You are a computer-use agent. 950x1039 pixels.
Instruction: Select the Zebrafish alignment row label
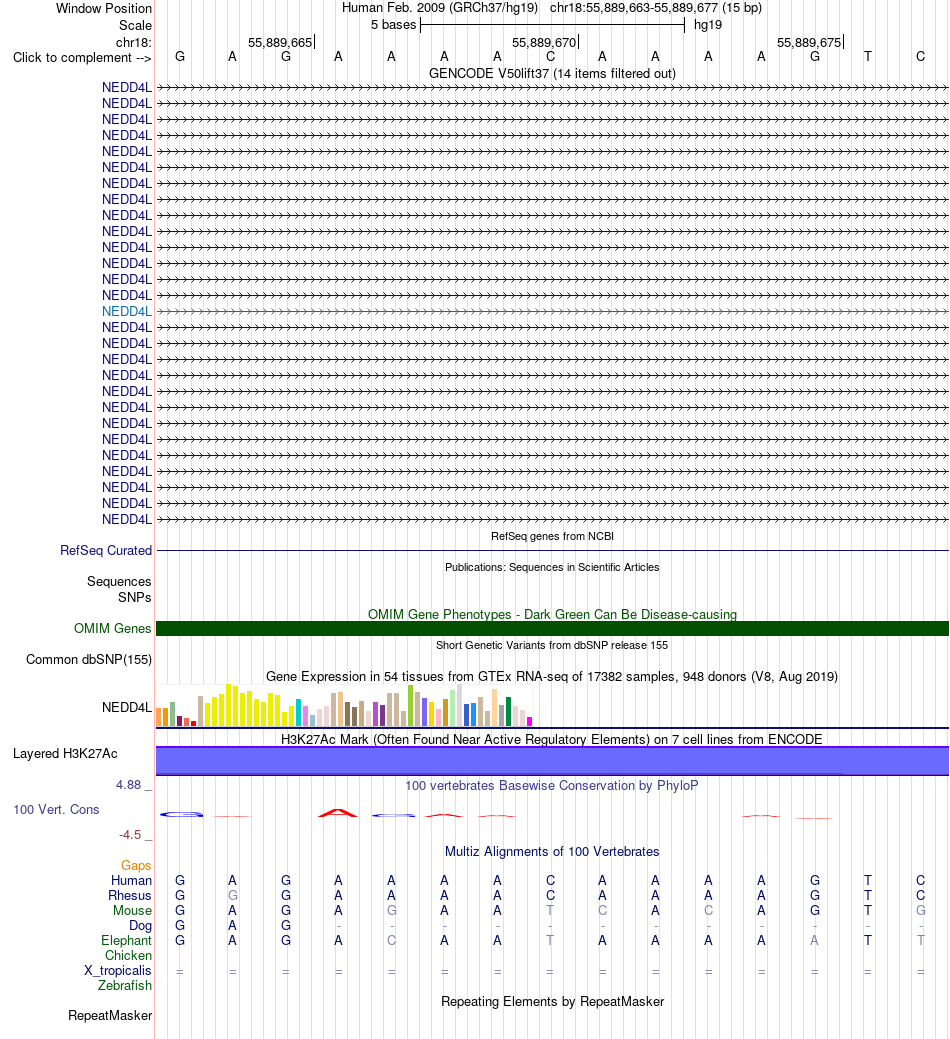pos(125,986)
